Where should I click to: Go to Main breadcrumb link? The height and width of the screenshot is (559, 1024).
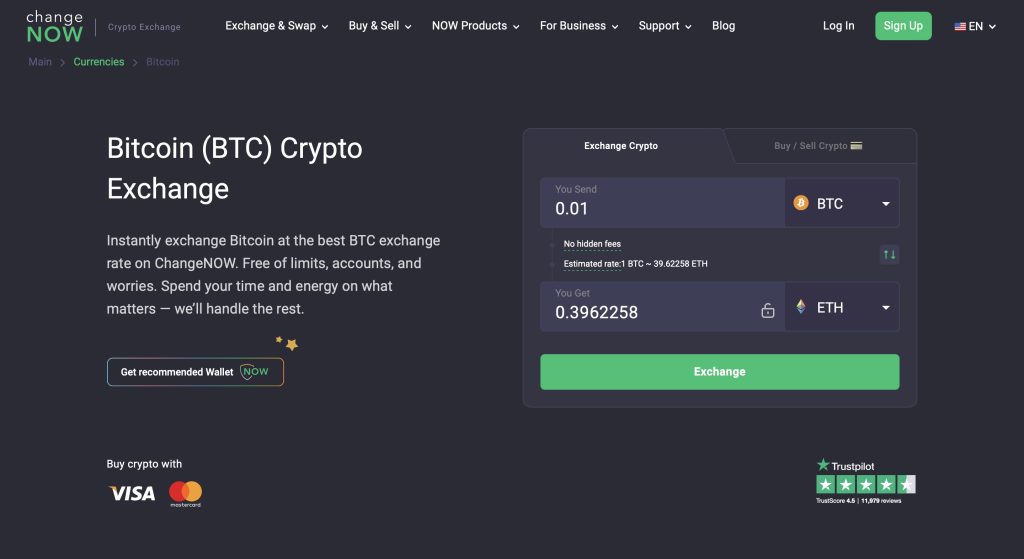[40, 62]
